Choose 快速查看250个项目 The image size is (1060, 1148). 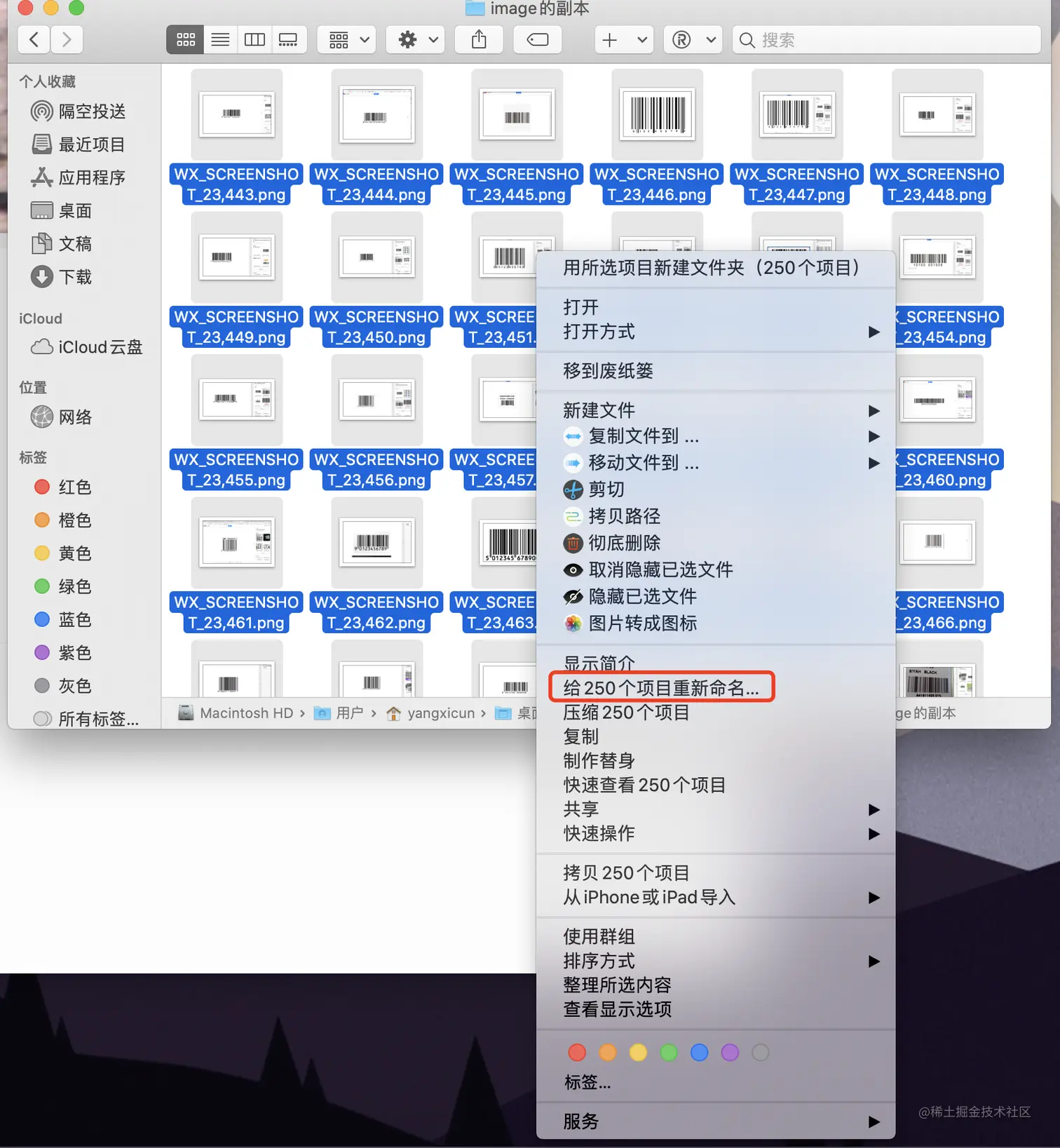tap(716, 785)
